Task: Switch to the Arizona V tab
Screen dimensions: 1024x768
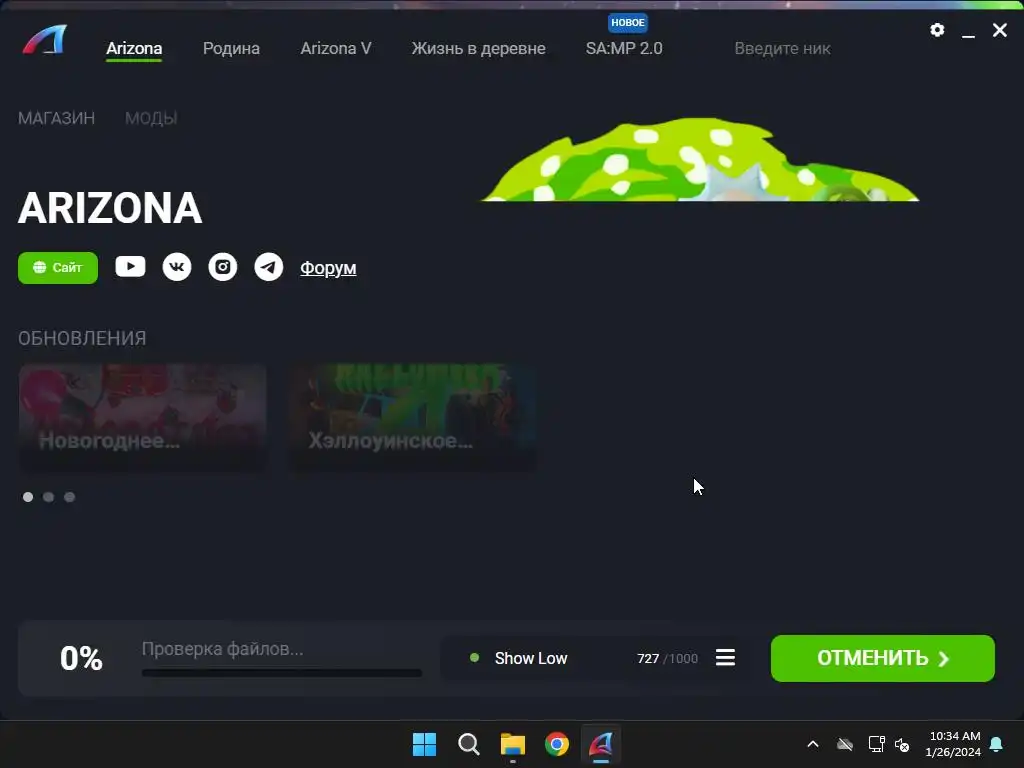Action: coord(336,49)
